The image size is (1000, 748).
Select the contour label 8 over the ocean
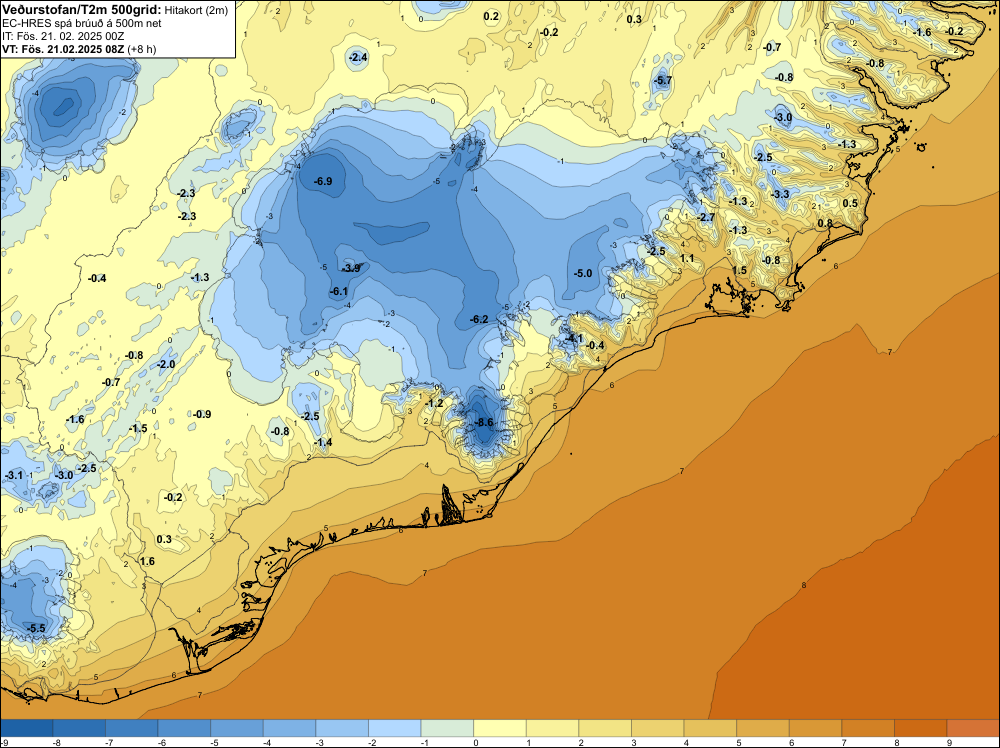(x=804, y=585)
